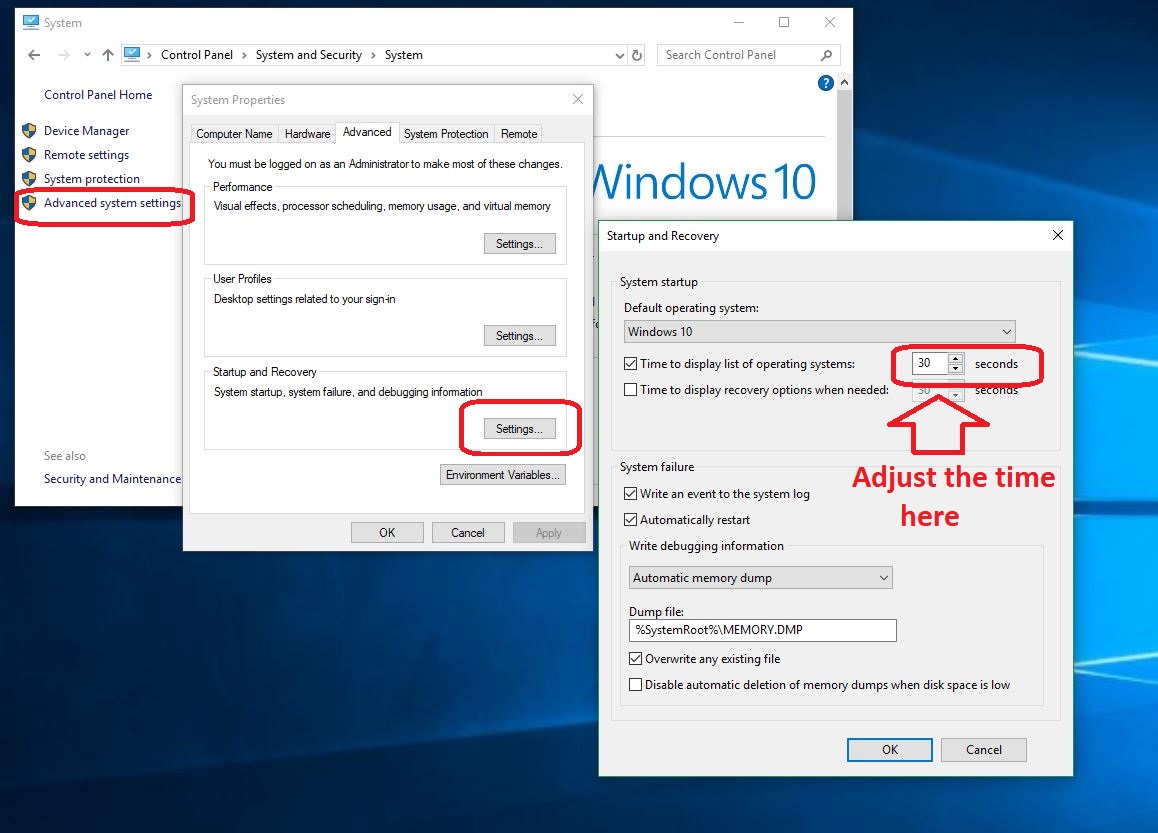Click the Environment Variables button
The width and height of the screenshot is (1158, 833).
pos(503,475)
